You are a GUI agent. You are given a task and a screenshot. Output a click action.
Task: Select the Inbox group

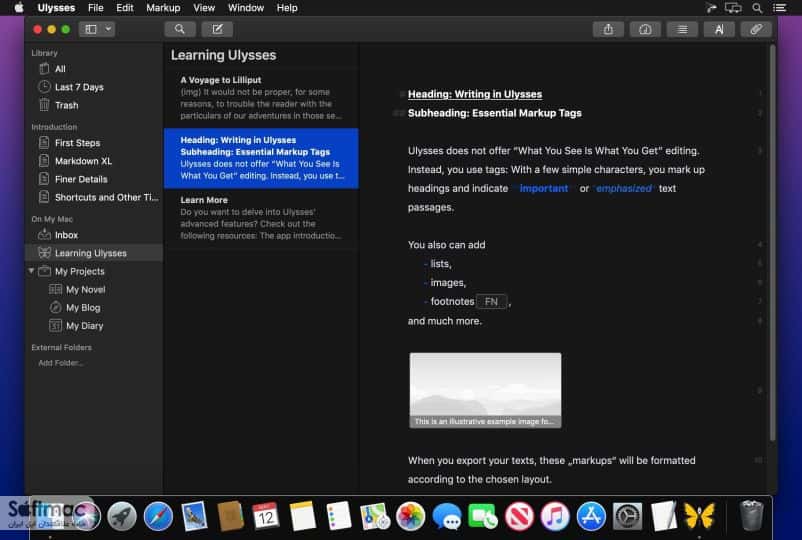tap(94, 235)
